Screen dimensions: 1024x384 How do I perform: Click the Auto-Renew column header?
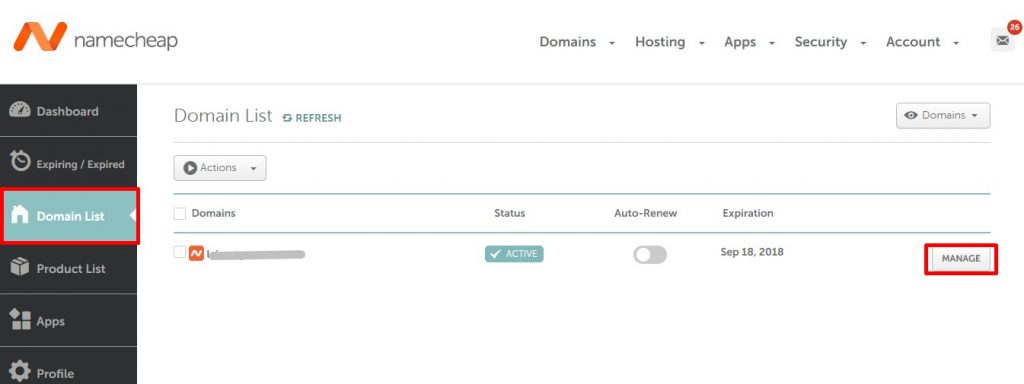click(x=645, y=213)
